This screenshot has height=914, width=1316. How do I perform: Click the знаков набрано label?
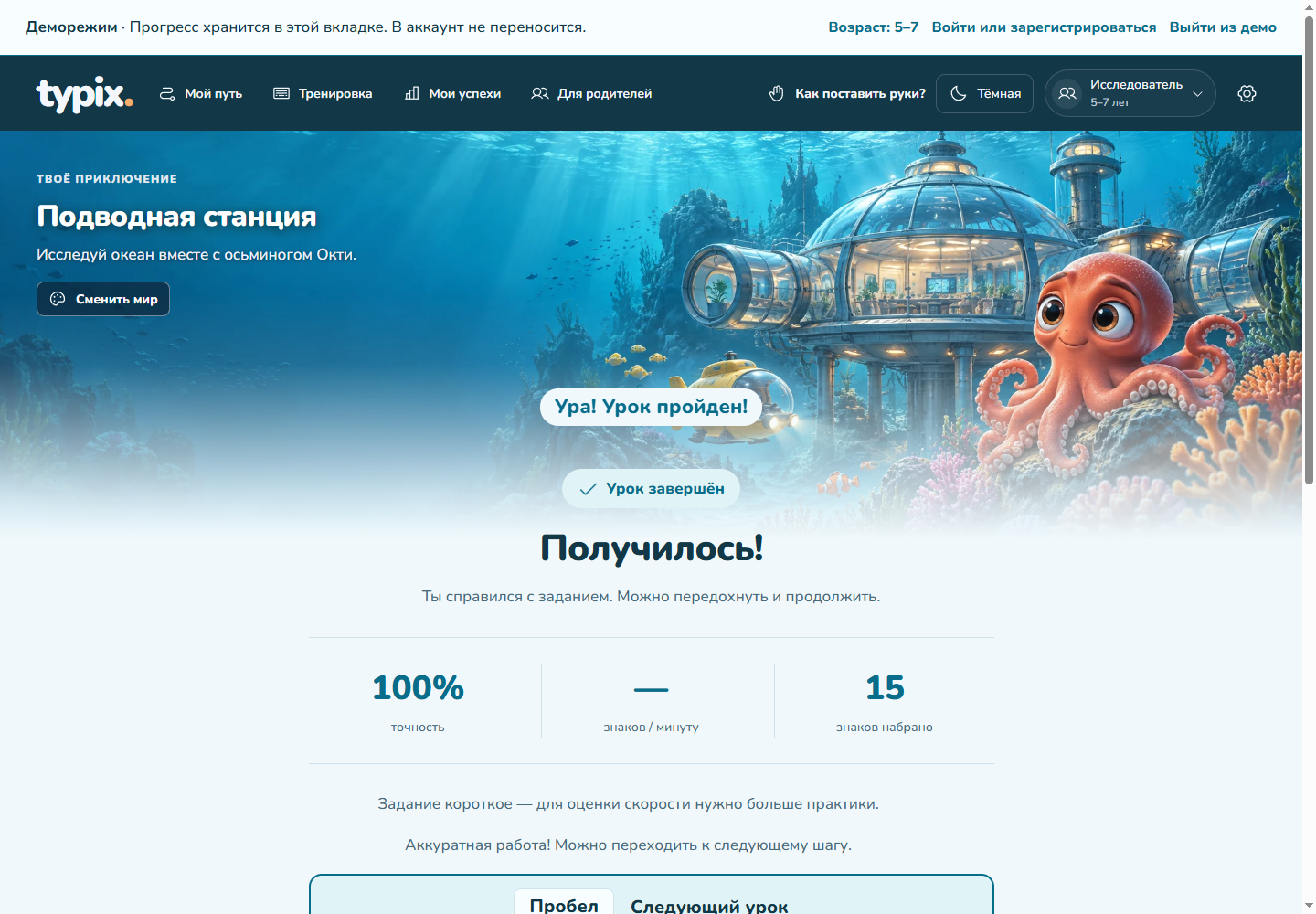(885, 728)
